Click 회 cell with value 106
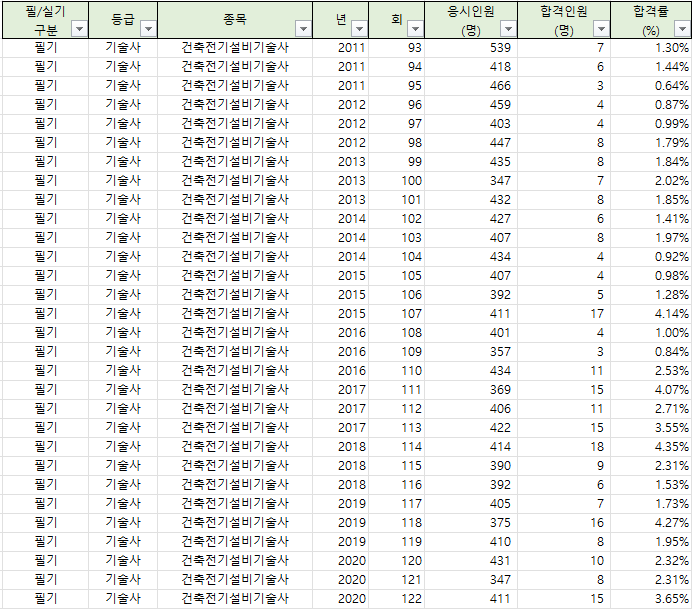 pyautogui.click(x=397, y=294)
